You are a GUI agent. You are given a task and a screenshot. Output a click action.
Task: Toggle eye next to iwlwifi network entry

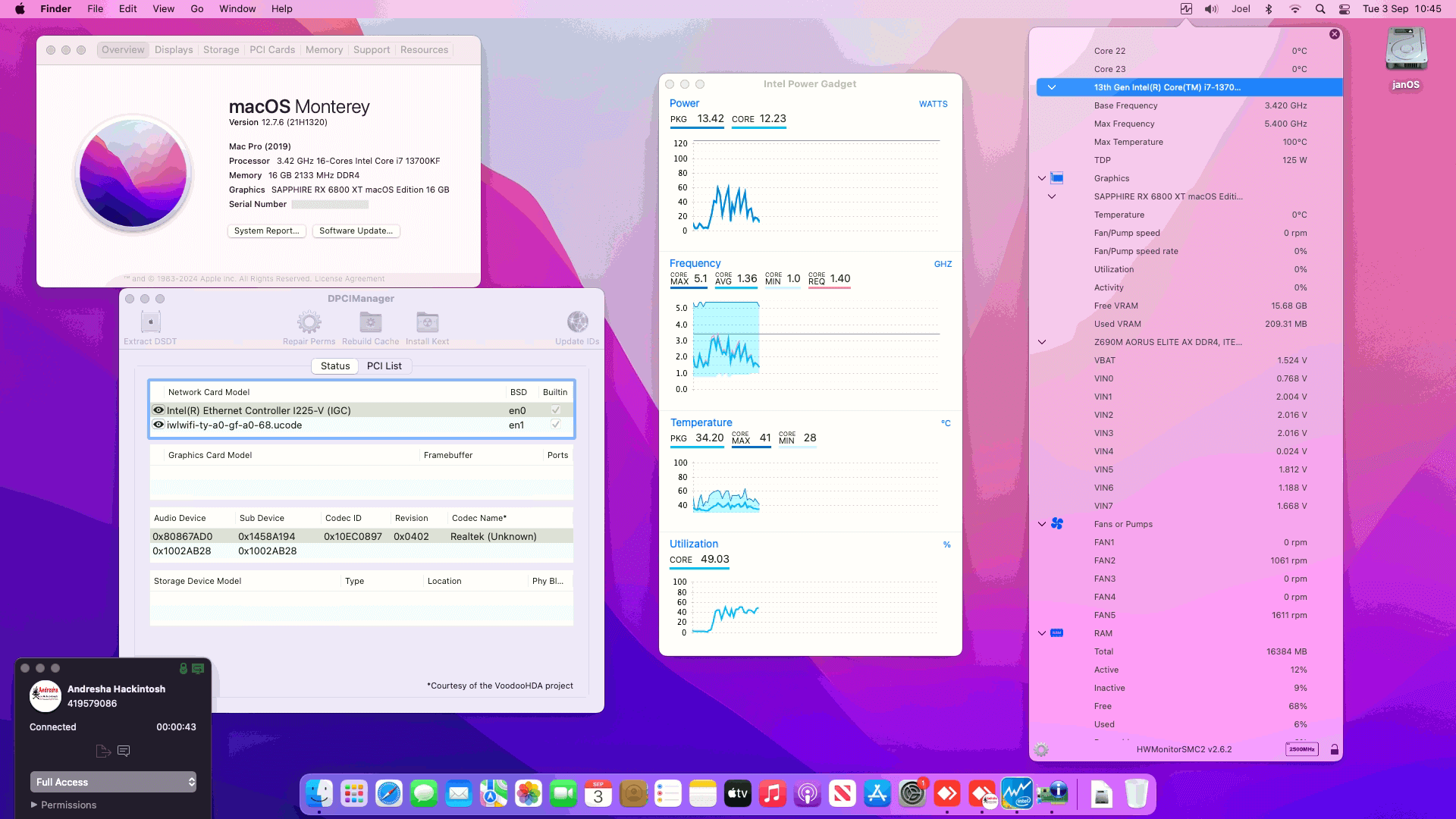158,425
